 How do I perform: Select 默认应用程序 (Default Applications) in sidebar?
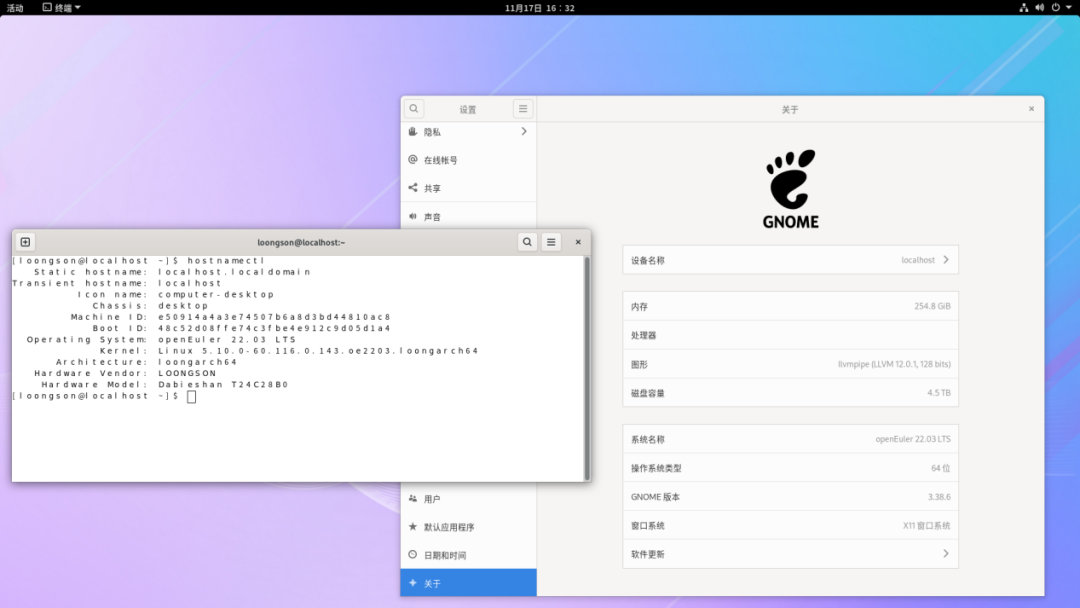pyautogui.click(x=468, y=527)
